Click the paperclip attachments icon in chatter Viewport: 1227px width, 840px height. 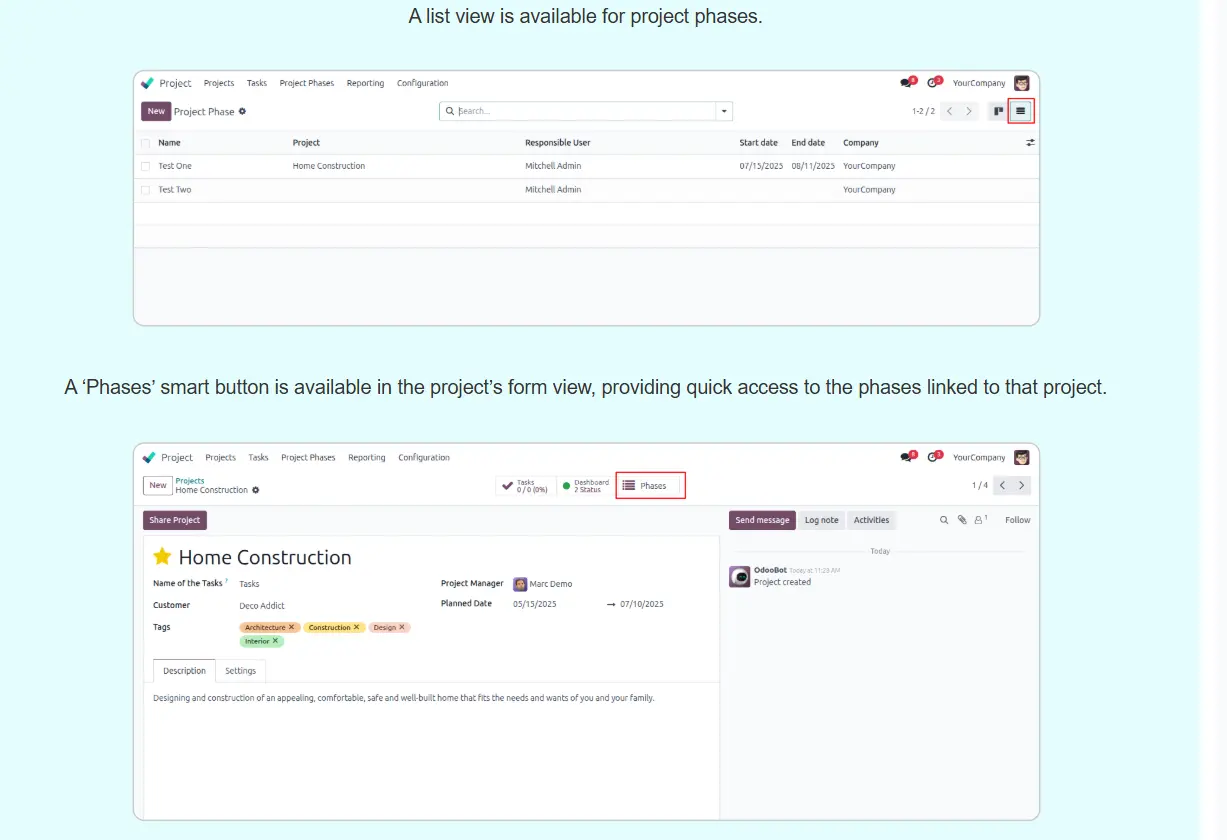tap(962, 520)
